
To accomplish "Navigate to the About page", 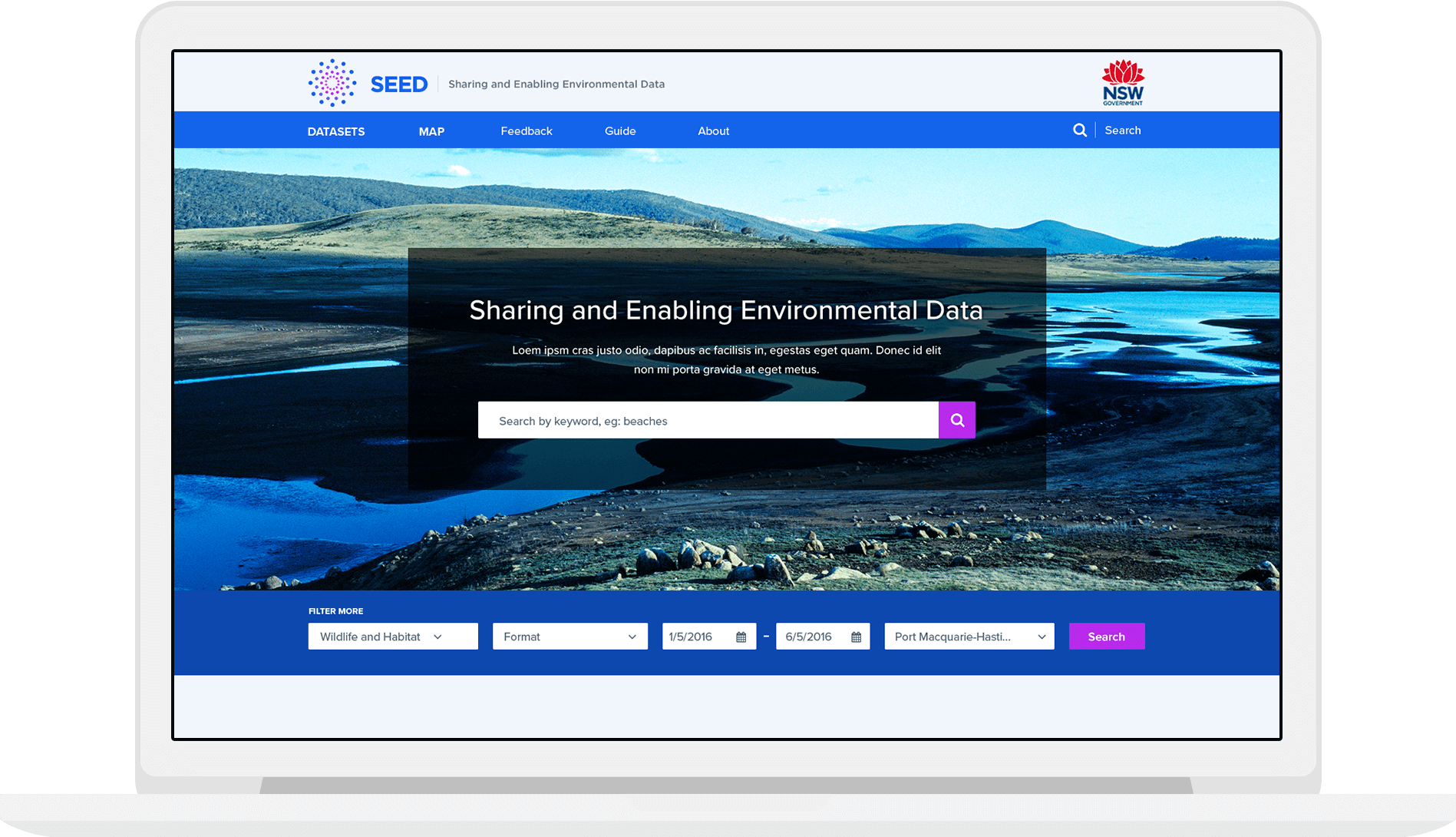I will click(x=713, y=131).
